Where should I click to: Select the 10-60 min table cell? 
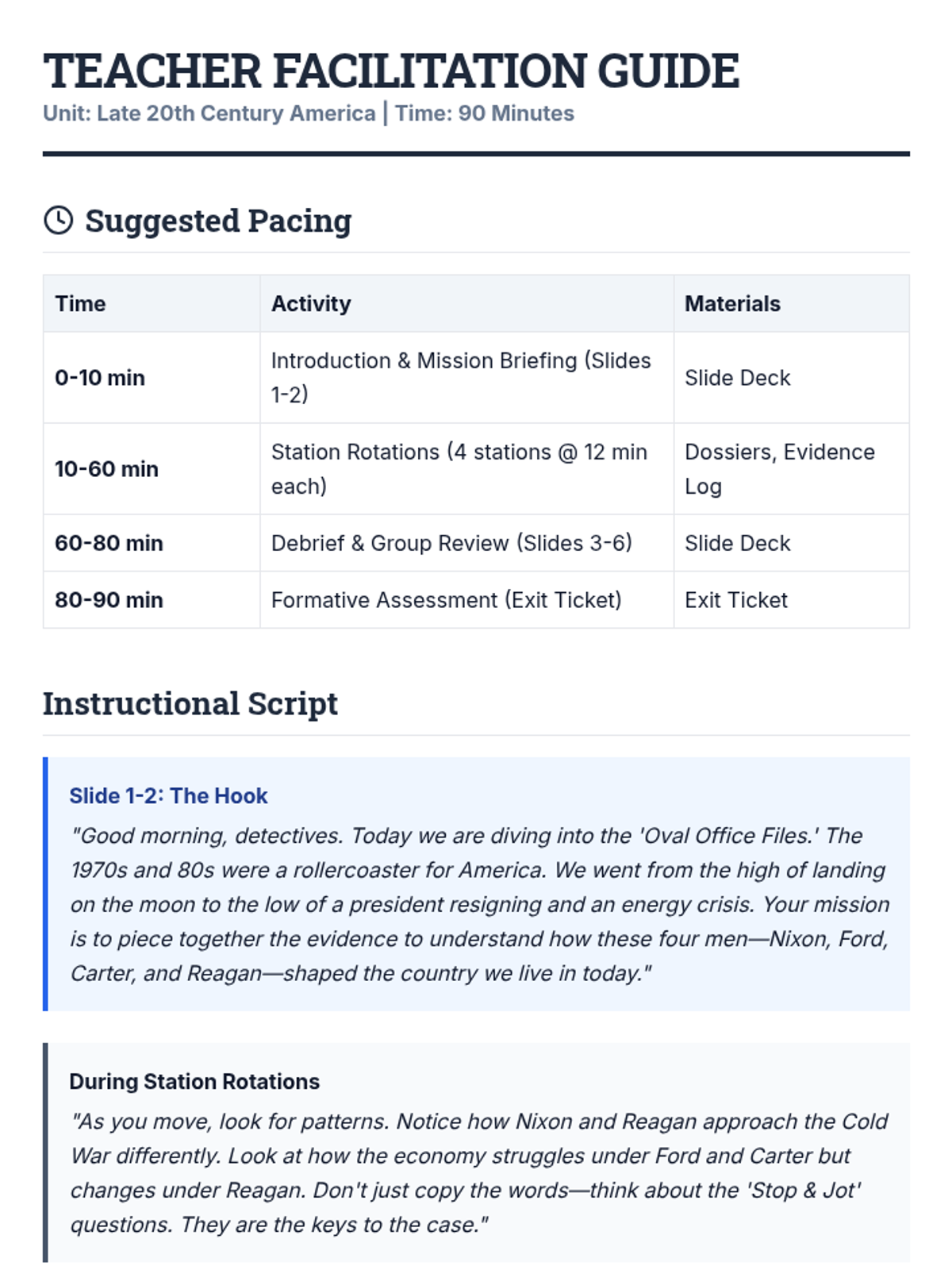click(x=106, y=469)
